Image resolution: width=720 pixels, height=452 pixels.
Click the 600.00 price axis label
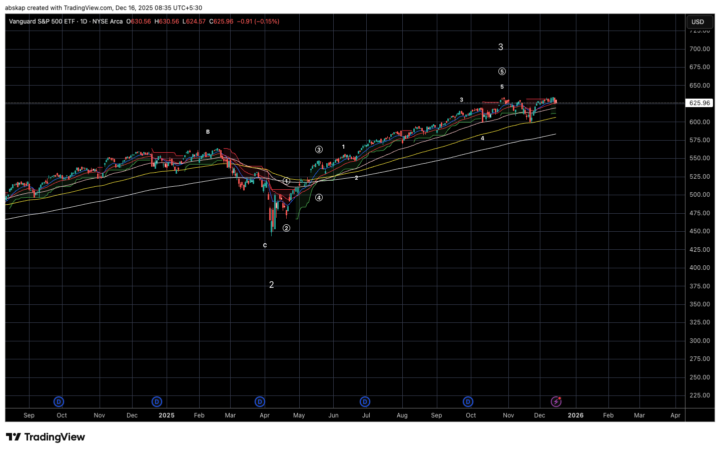700,122
